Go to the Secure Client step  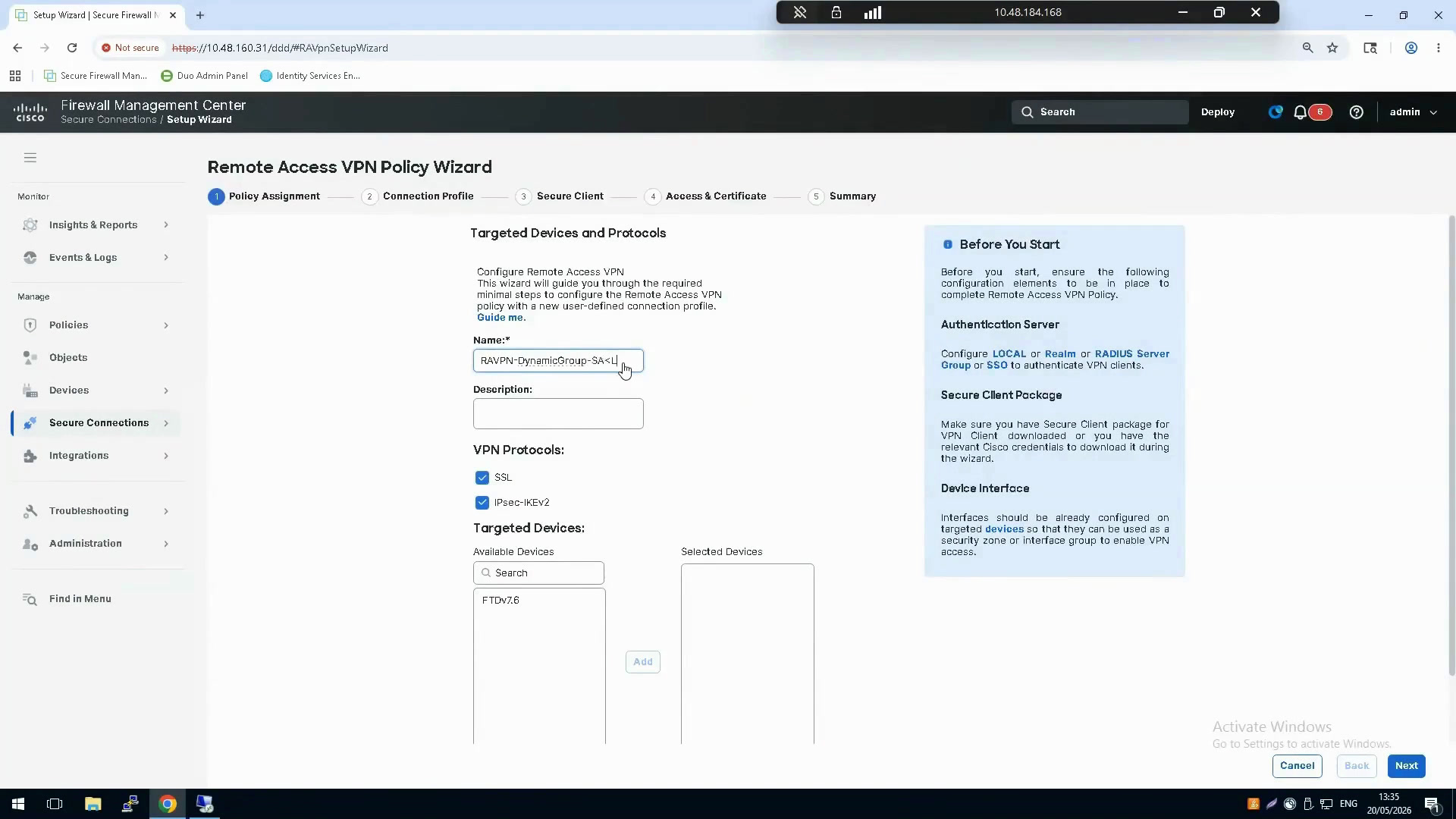[x=560, y=196]
